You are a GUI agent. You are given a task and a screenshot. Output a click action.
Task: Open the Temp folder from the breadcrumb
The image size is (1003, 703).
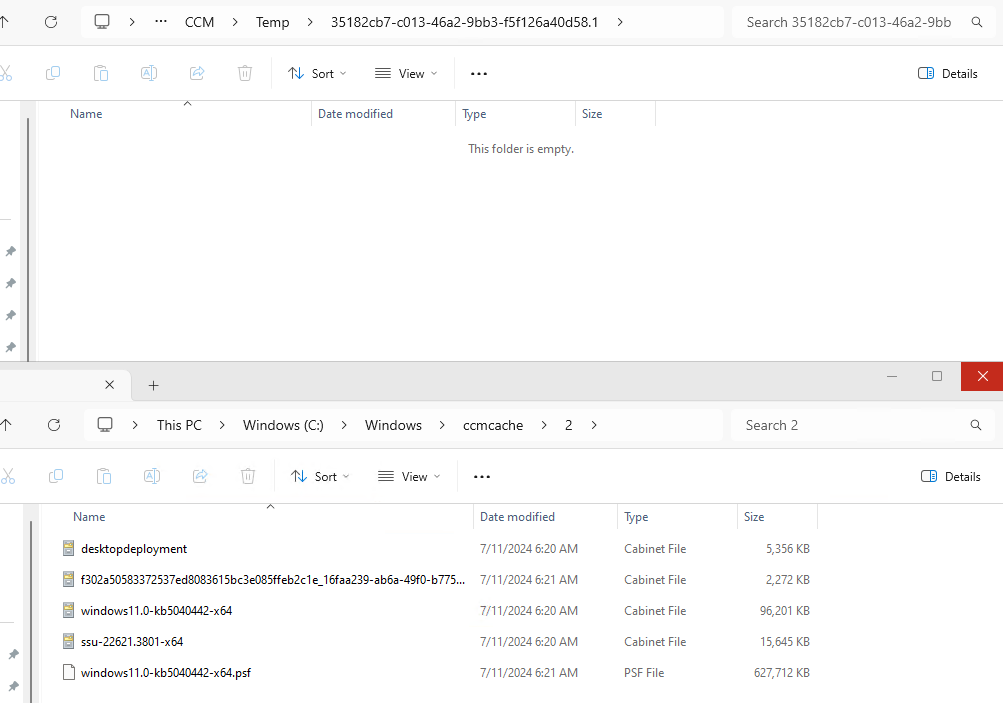272,21
